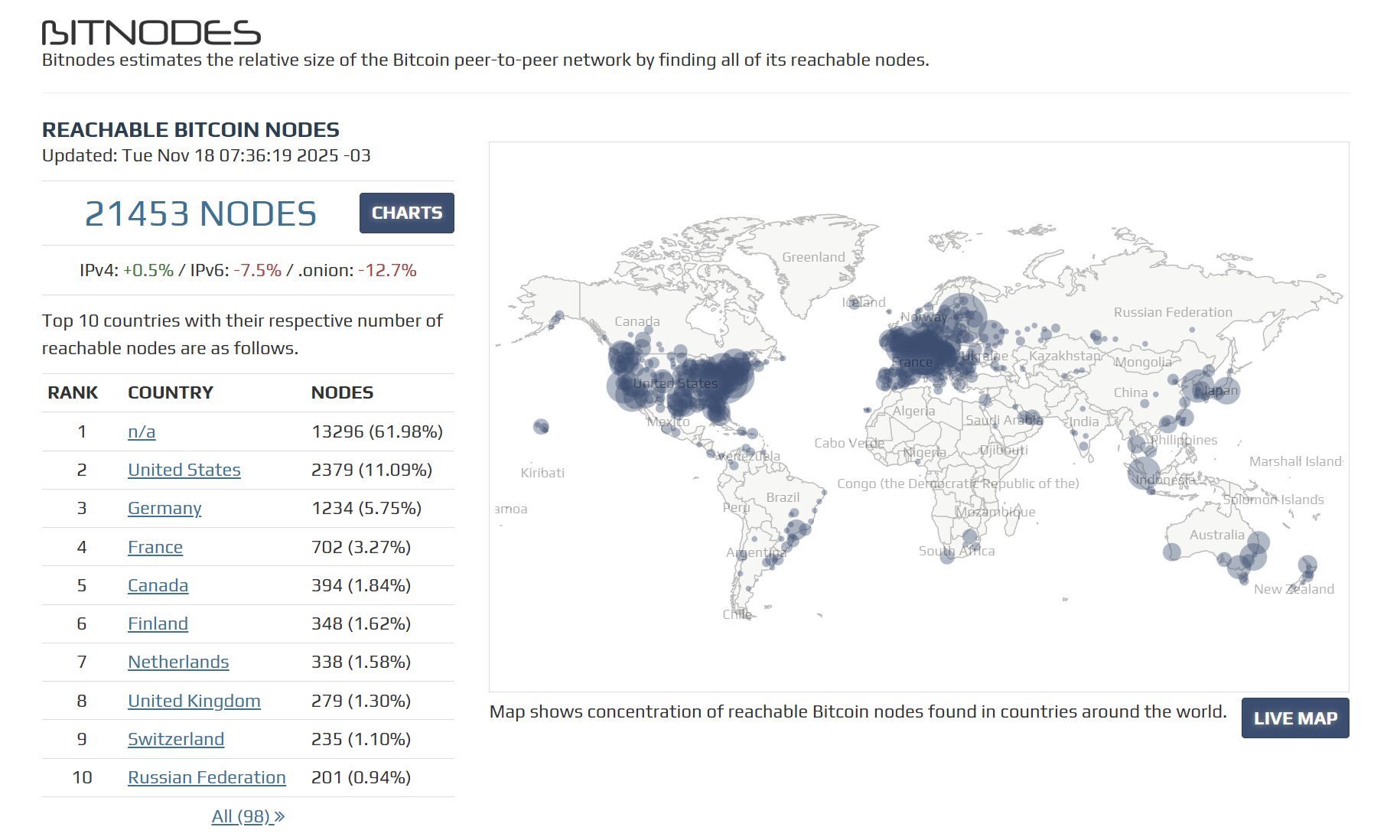Click the Russian Federation table link

[207, 777]
